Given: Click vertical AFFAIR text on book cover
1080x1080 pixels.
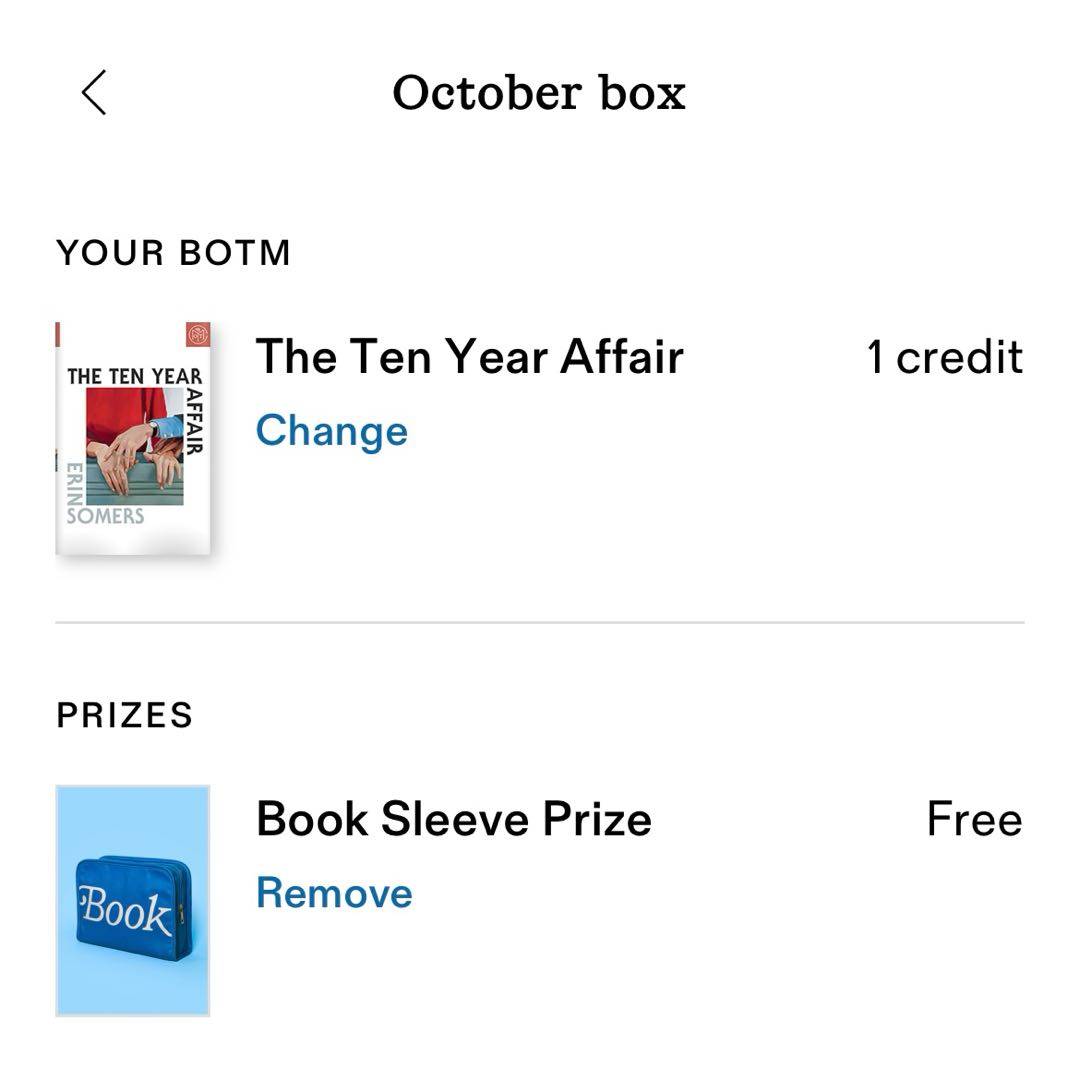Looking at the screenshot, I should pos(194,421).
